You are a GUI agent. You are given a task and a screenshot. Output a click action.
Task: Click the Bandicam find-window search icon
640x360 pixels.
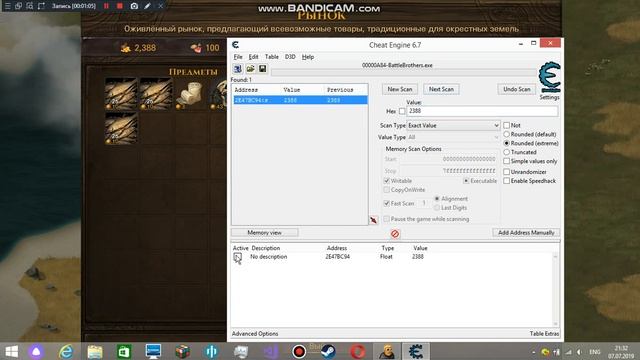tap(30, 6)
